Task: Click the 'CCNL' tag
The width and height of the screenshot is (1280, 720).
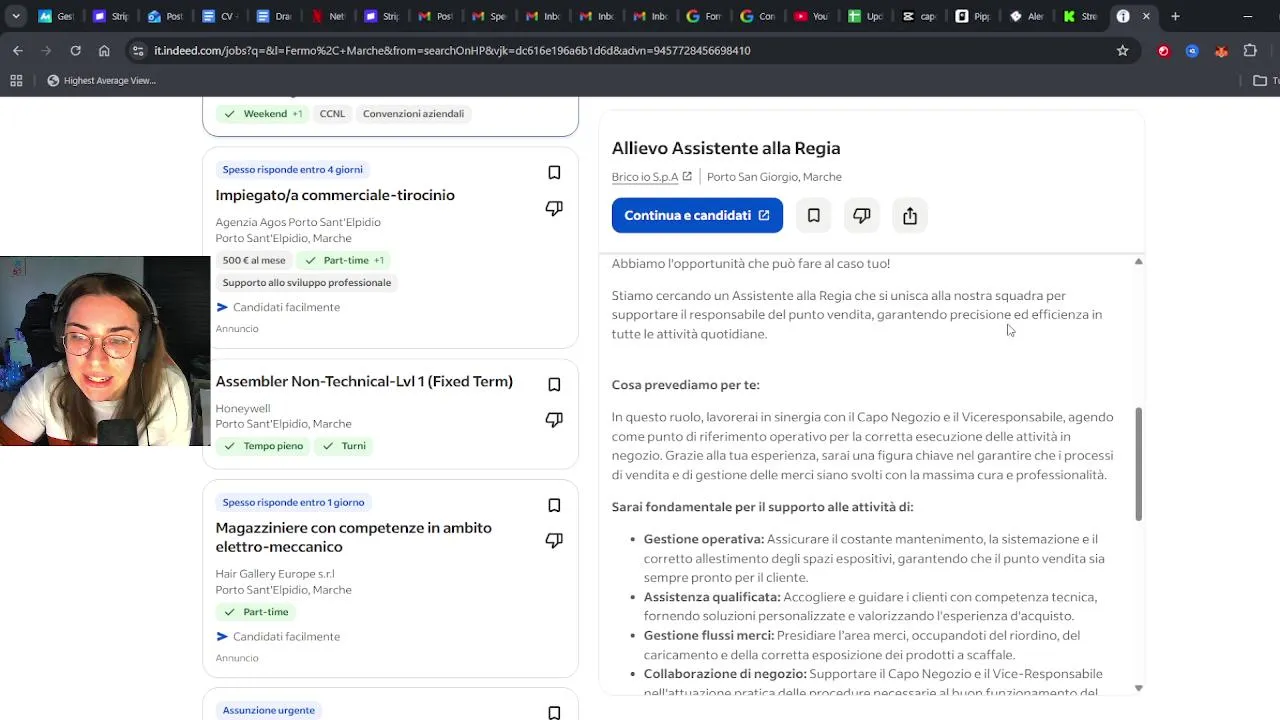Action: pos(332,114)
